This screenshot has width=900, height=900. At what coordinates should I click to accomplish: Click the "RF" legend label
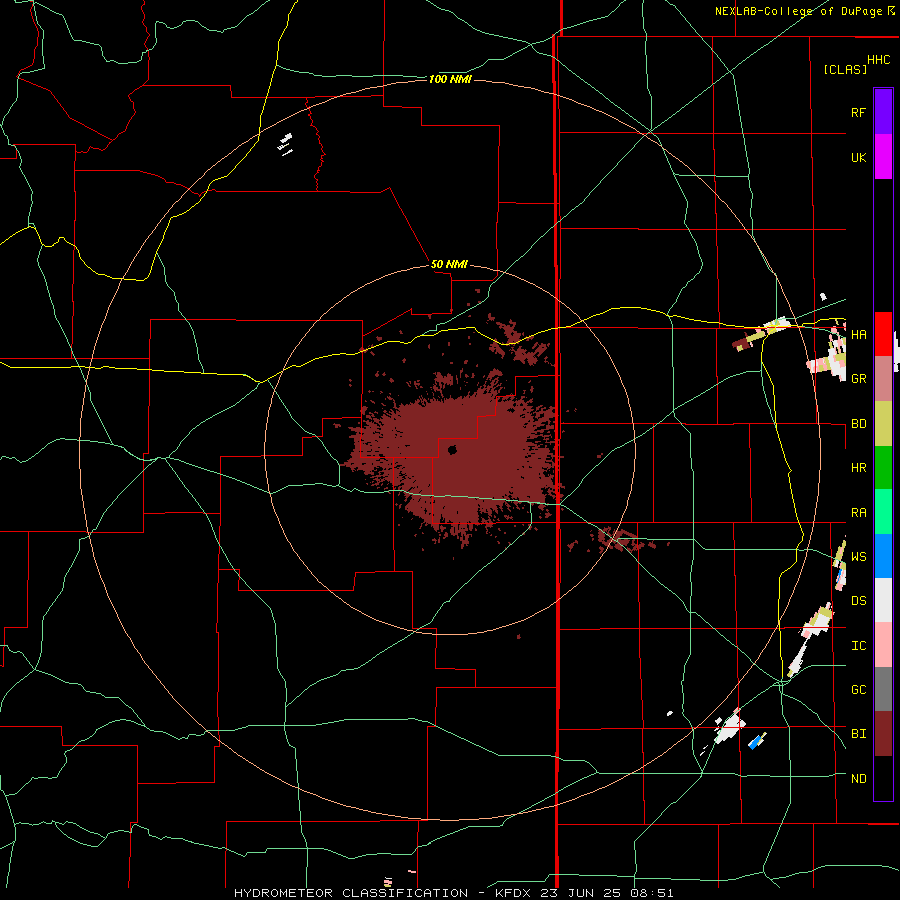[x=858, y=112]
